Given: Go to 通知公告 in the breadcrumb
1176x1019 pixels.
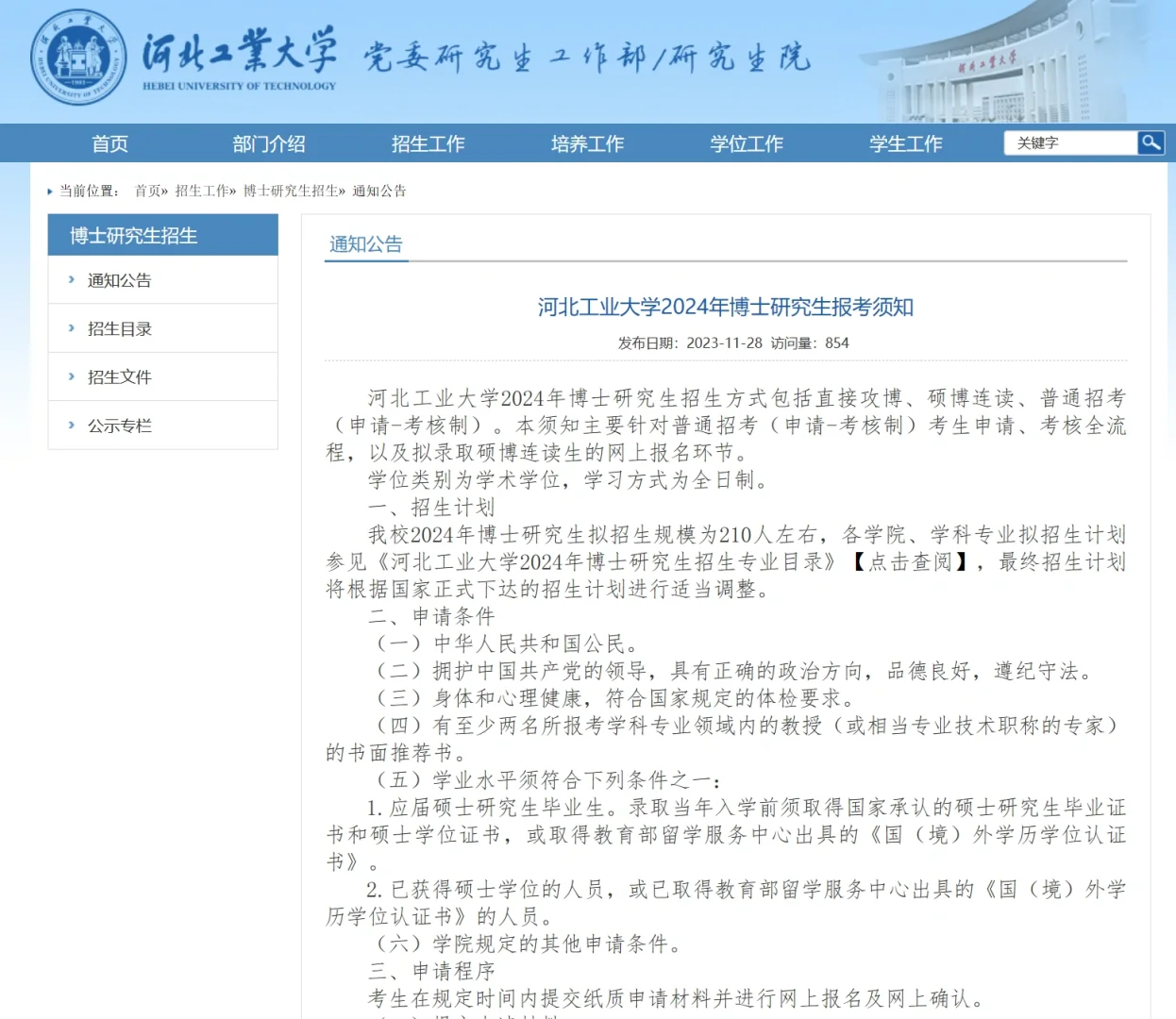Looking at the screenshot, I should [379, 191].
